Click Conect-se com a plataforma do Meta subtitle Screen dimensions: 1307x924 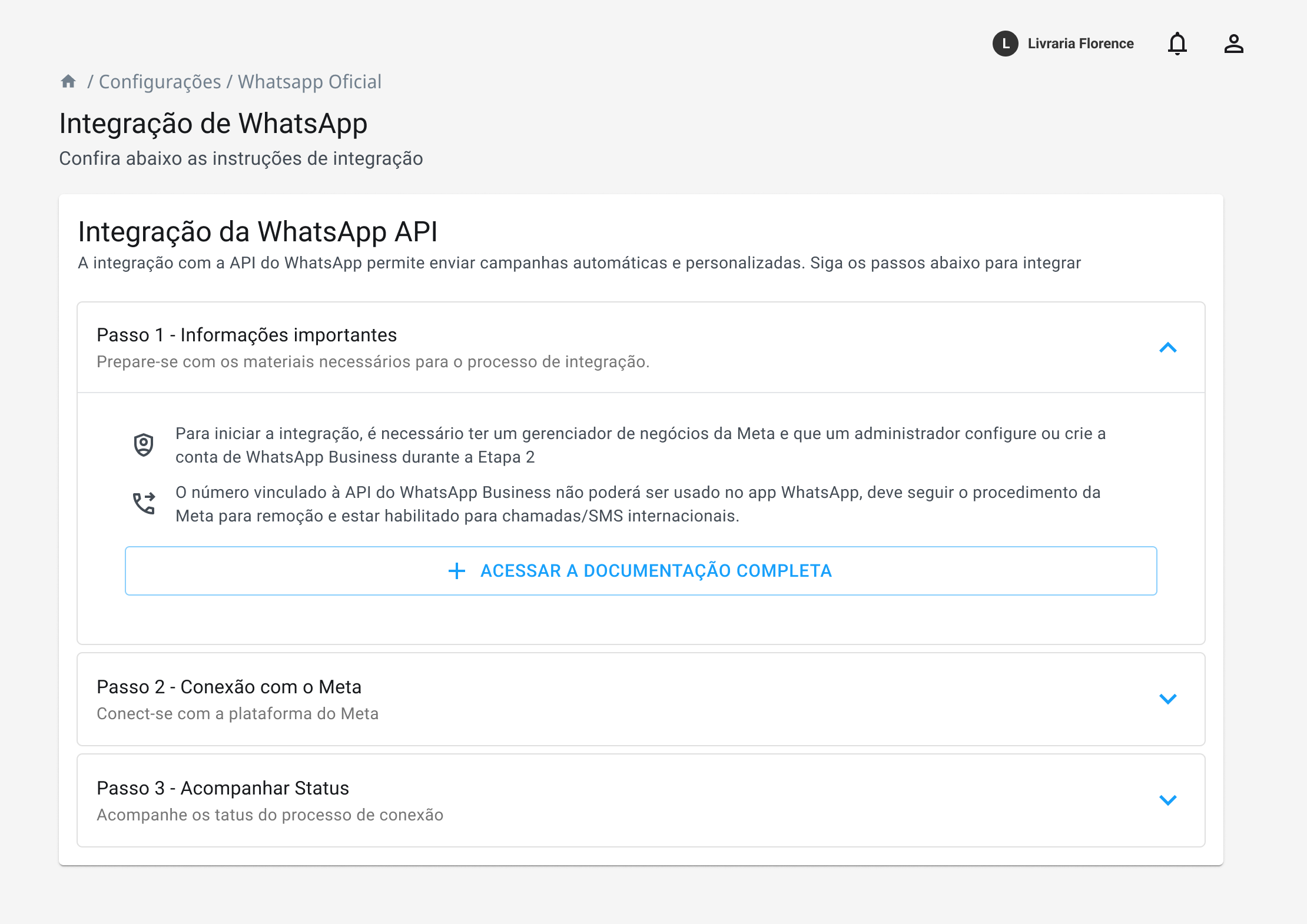237,713
